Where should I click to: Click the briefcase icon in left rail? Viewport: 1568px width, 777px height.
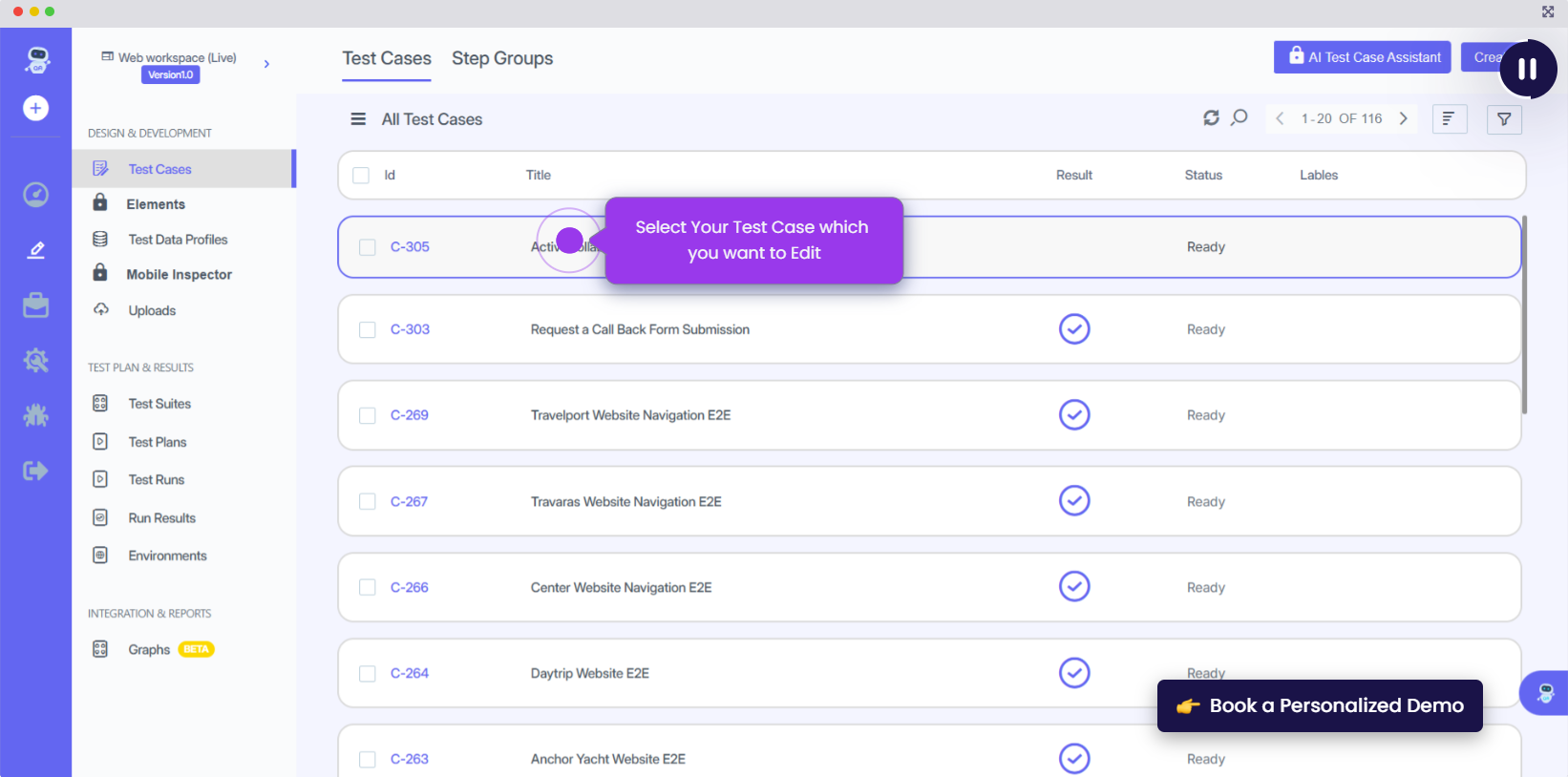coord(35,305)
